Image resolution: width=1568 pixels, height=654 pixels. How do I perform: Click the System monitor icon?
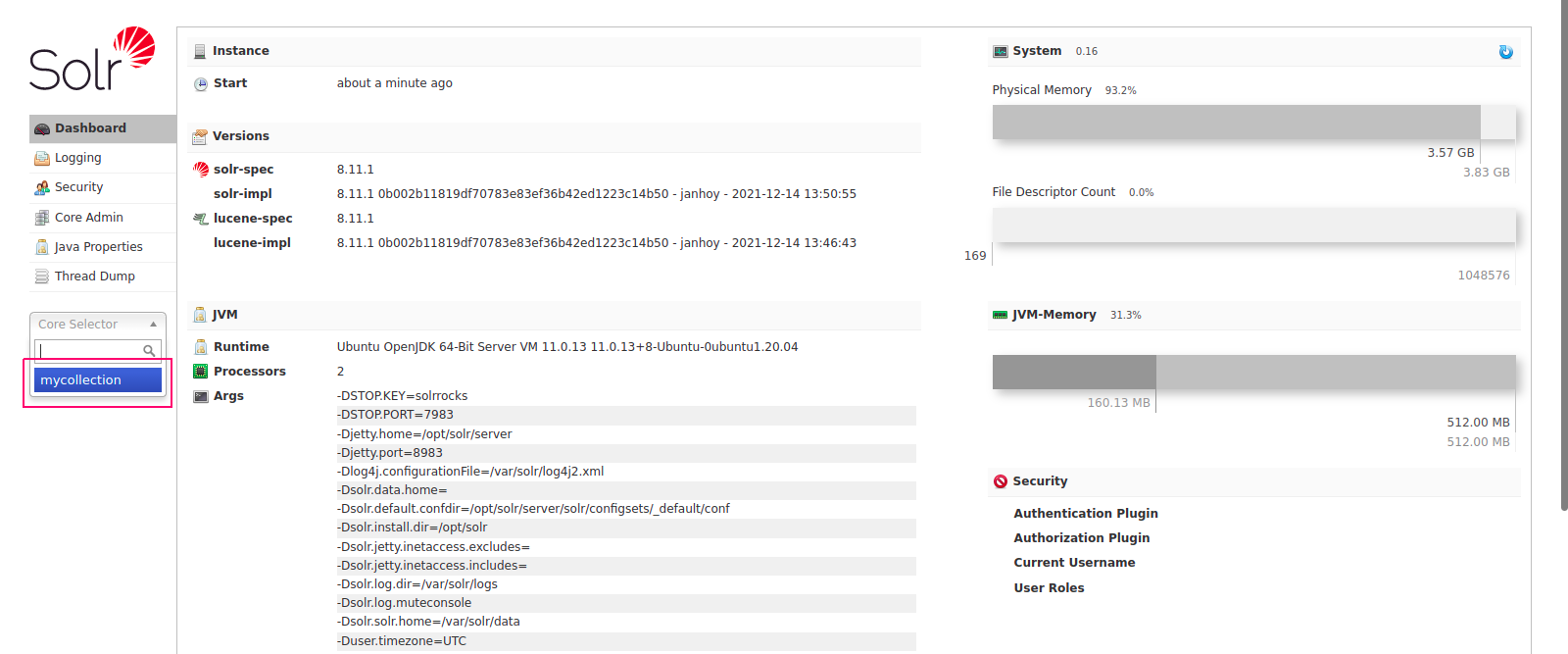tap(1001, 51)
